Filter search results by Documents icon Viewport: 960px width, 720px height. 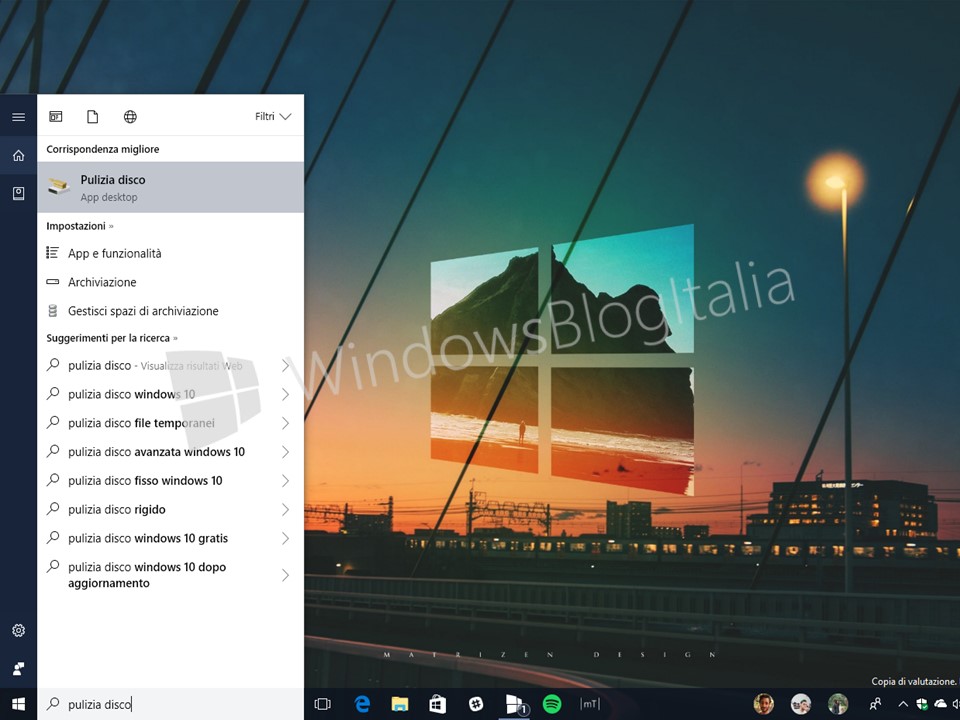(x=93, y=117)
